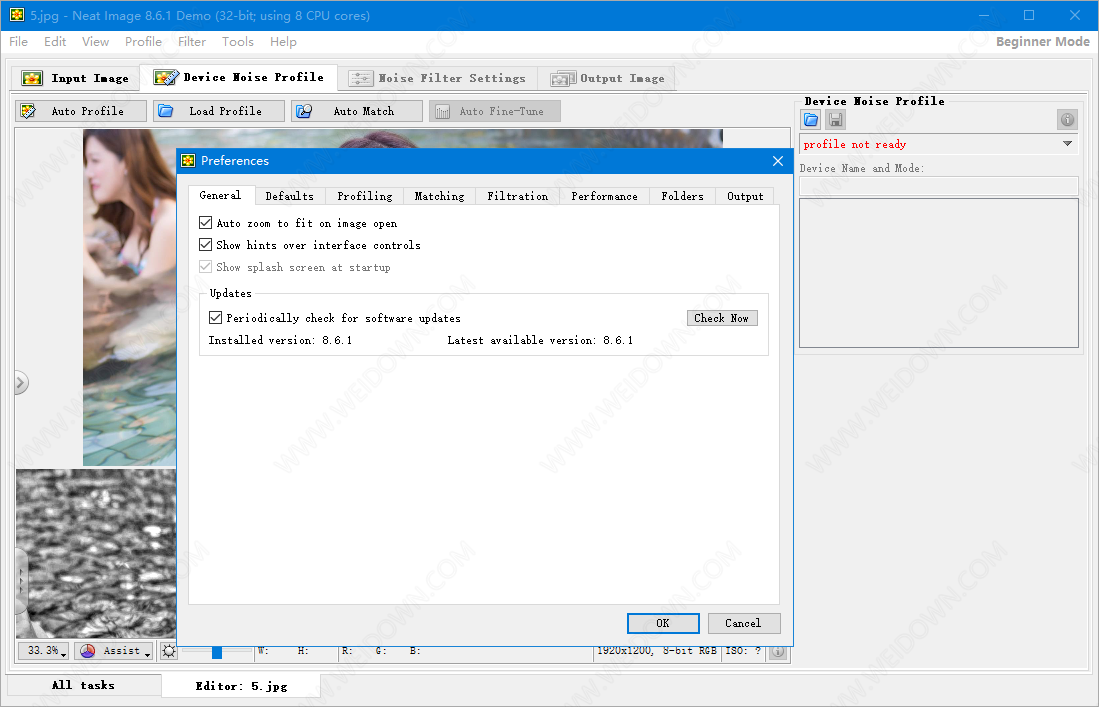Click the empty profile preview box

938,273
